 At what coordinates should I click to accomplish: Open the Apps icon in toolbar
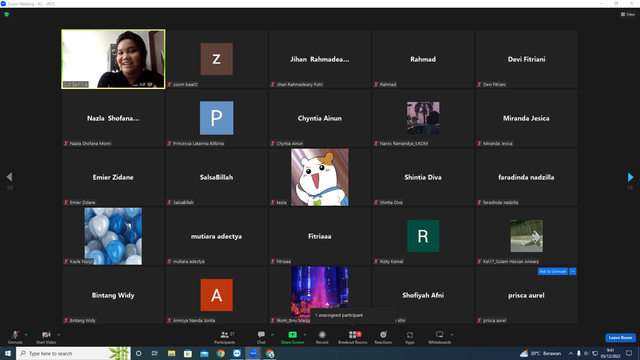[x=410, y=335]
